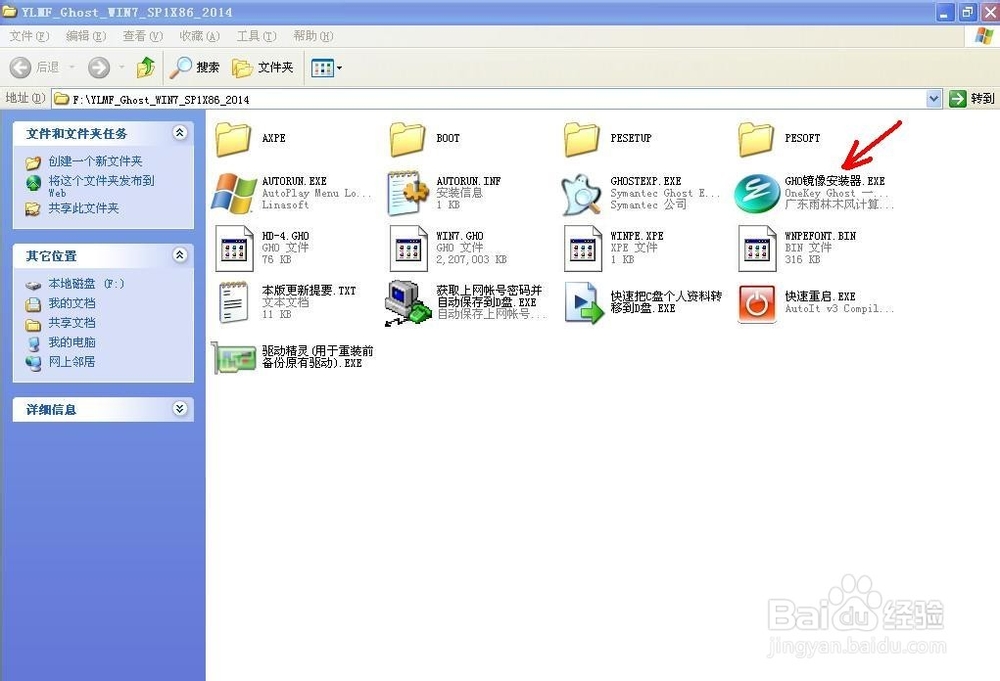Select the 快速把C盘个人资料转移到D盘 icon

point(584,302)
